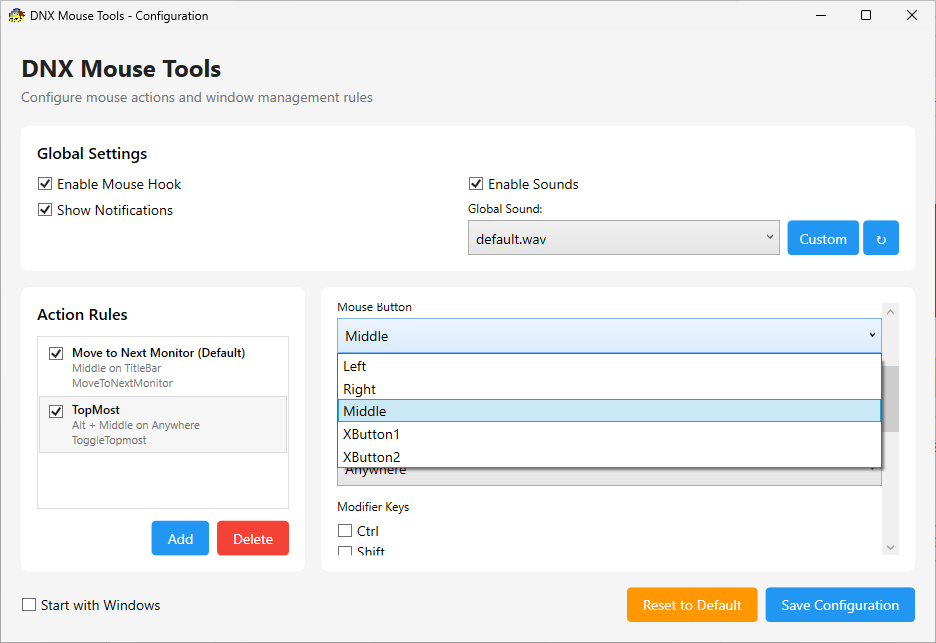Disable the TopMost rule checkbox
This screenshot has height=643, width=936.
56,411
